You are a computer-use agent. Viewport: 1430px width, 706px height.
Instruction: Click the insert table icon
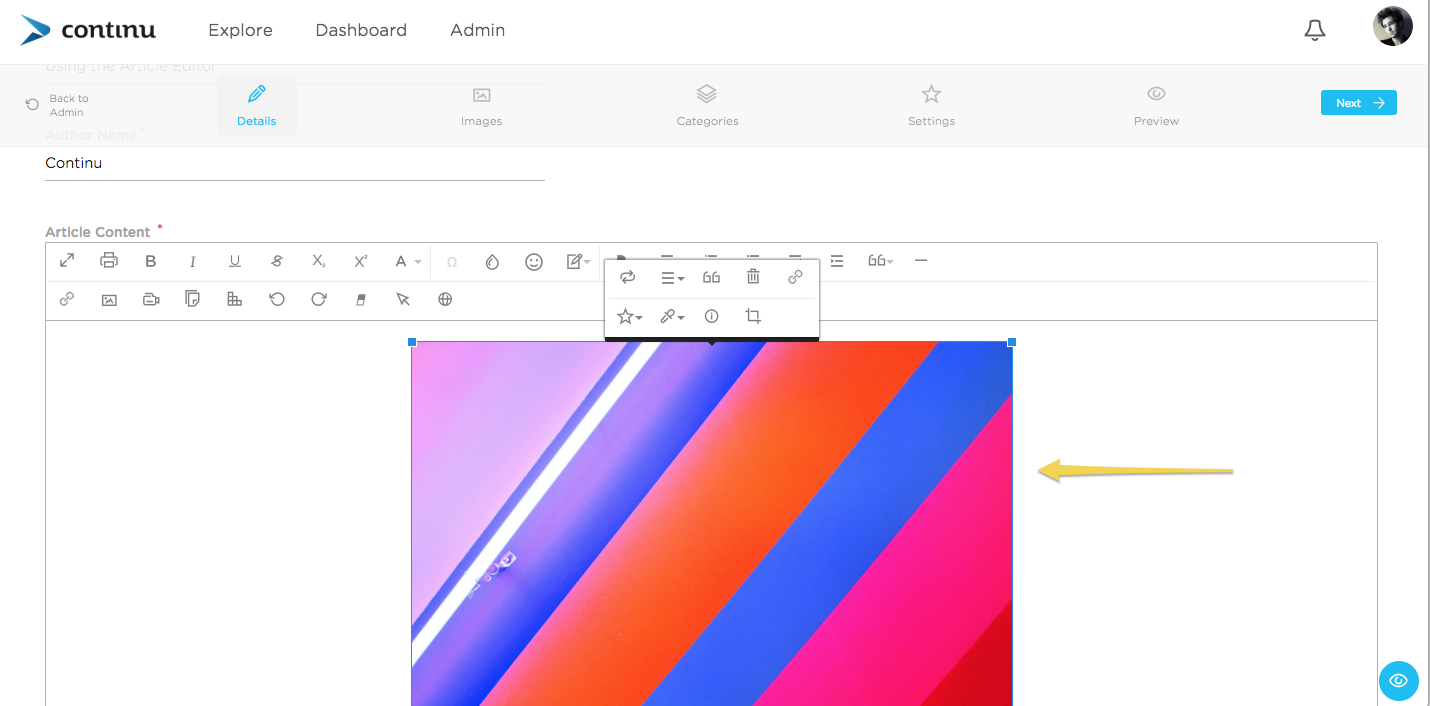235,299
